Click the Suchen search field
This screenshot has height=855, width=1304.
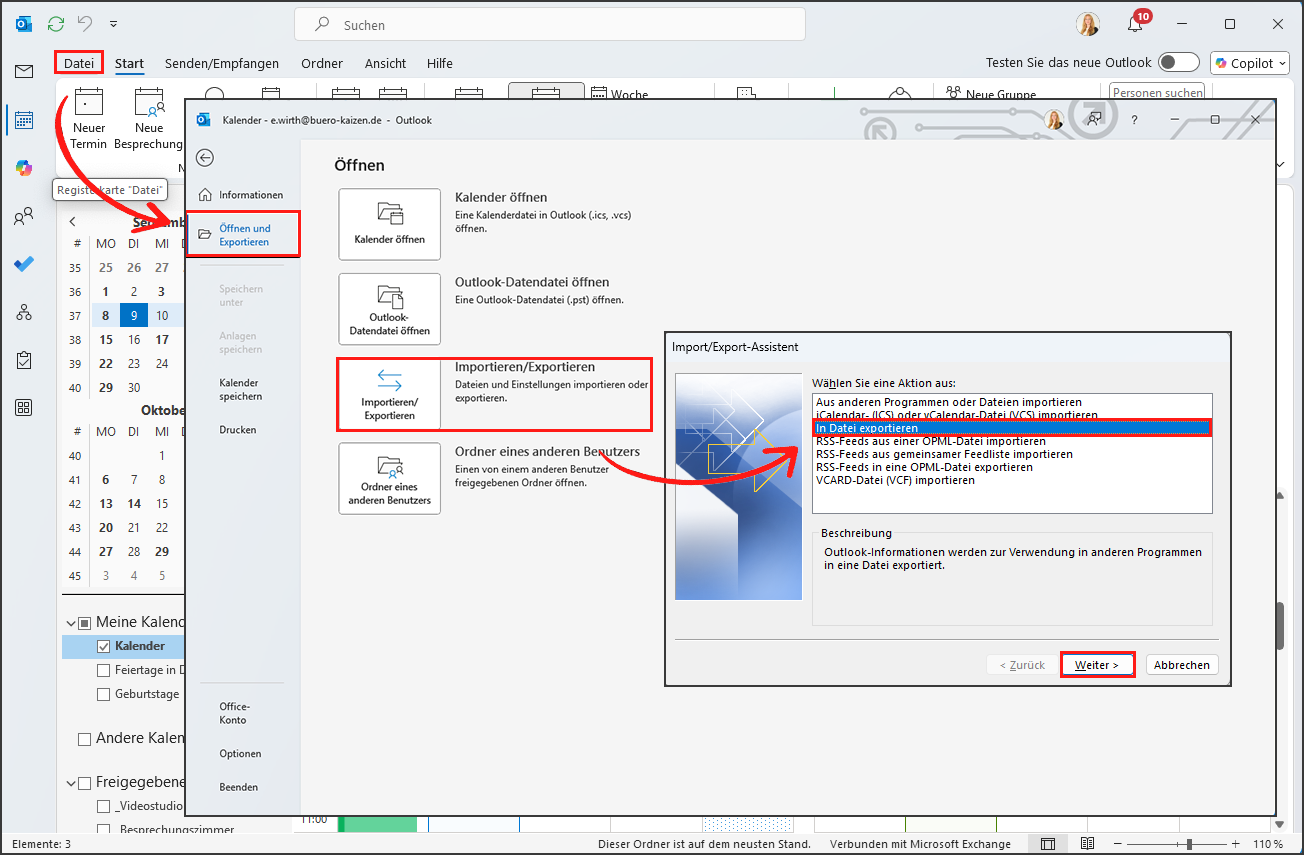pyautogui.click(x=550, y=24)
